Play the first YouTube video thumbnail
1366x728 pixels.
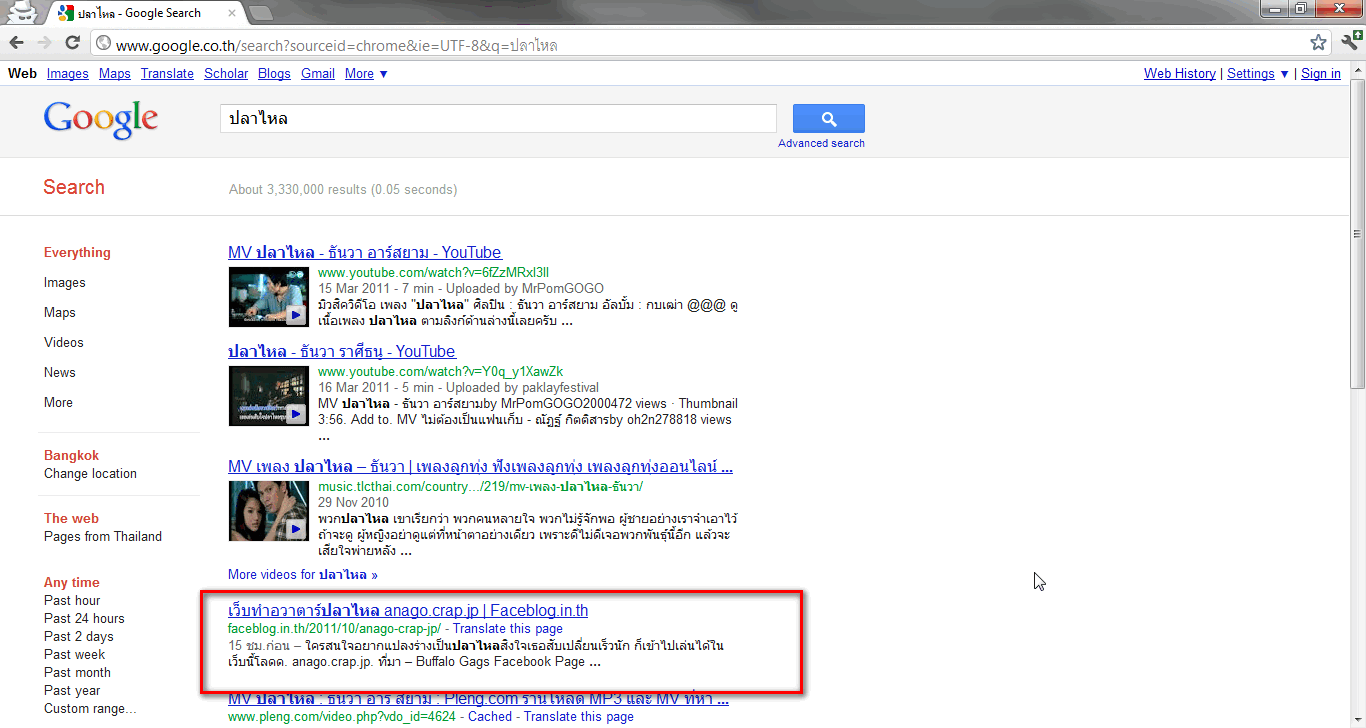[x=268, y=297]
